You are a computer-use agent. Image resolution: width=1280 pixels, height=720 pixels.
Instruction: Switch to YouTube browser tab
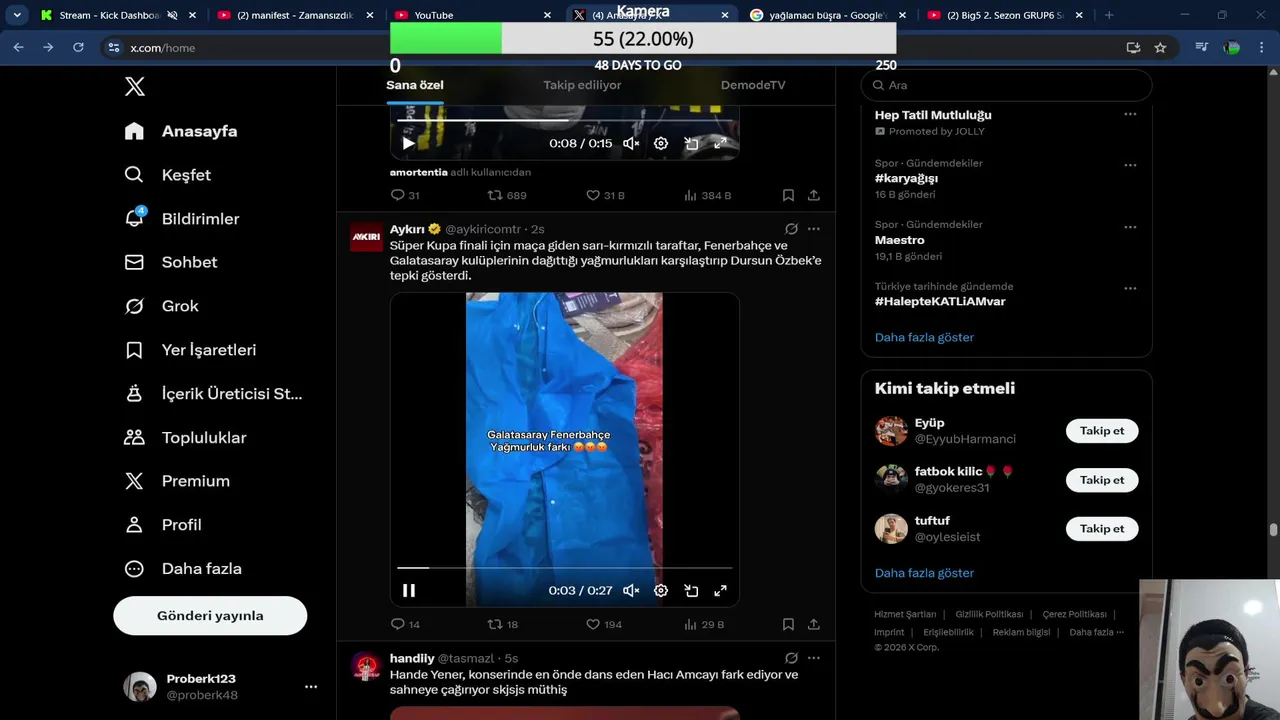(472, 15)
